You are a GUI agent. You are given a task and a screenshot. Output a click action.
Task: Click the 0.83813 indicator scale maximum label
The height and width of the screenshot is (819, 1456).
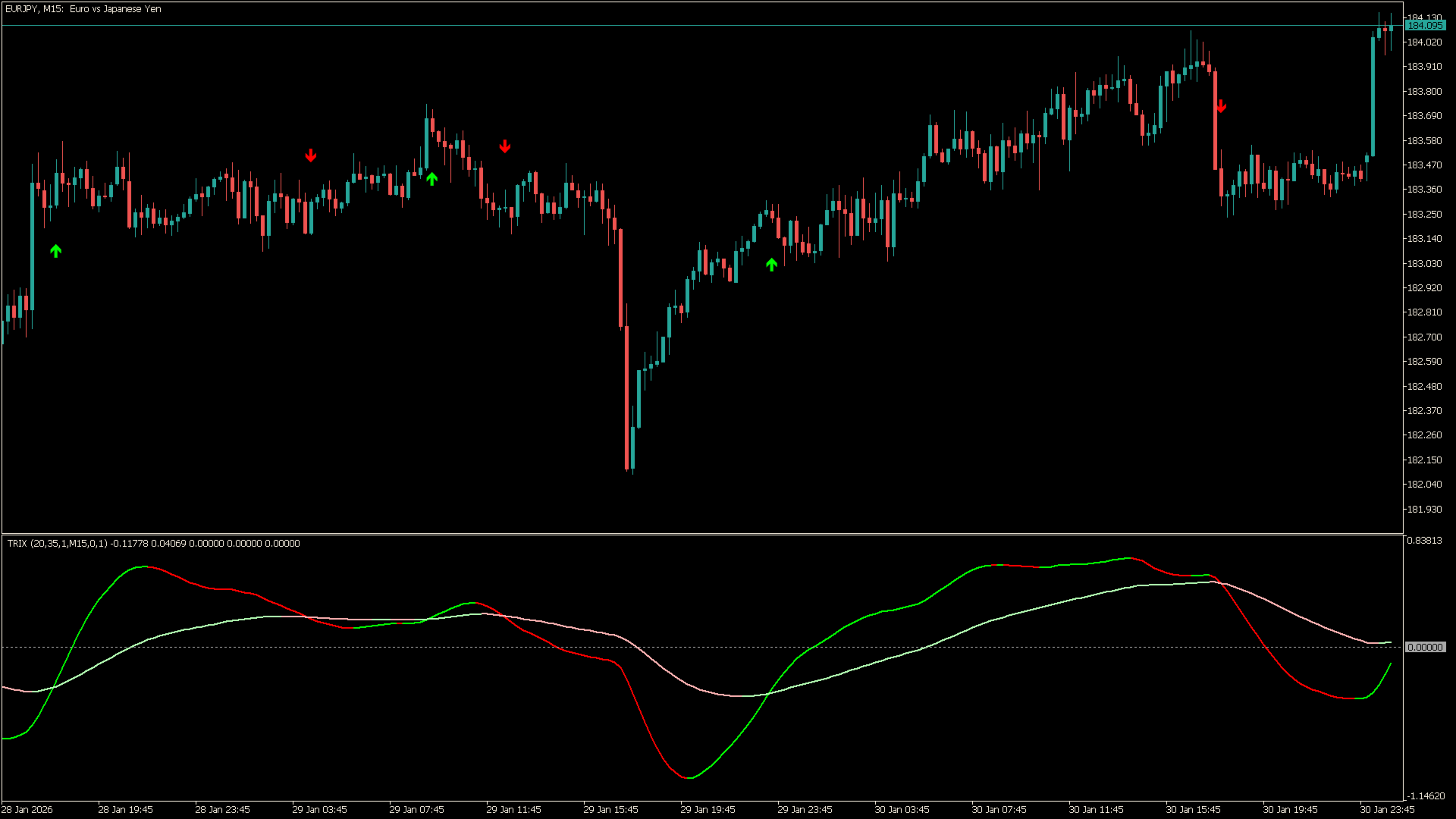click(x=1424, y=541)
